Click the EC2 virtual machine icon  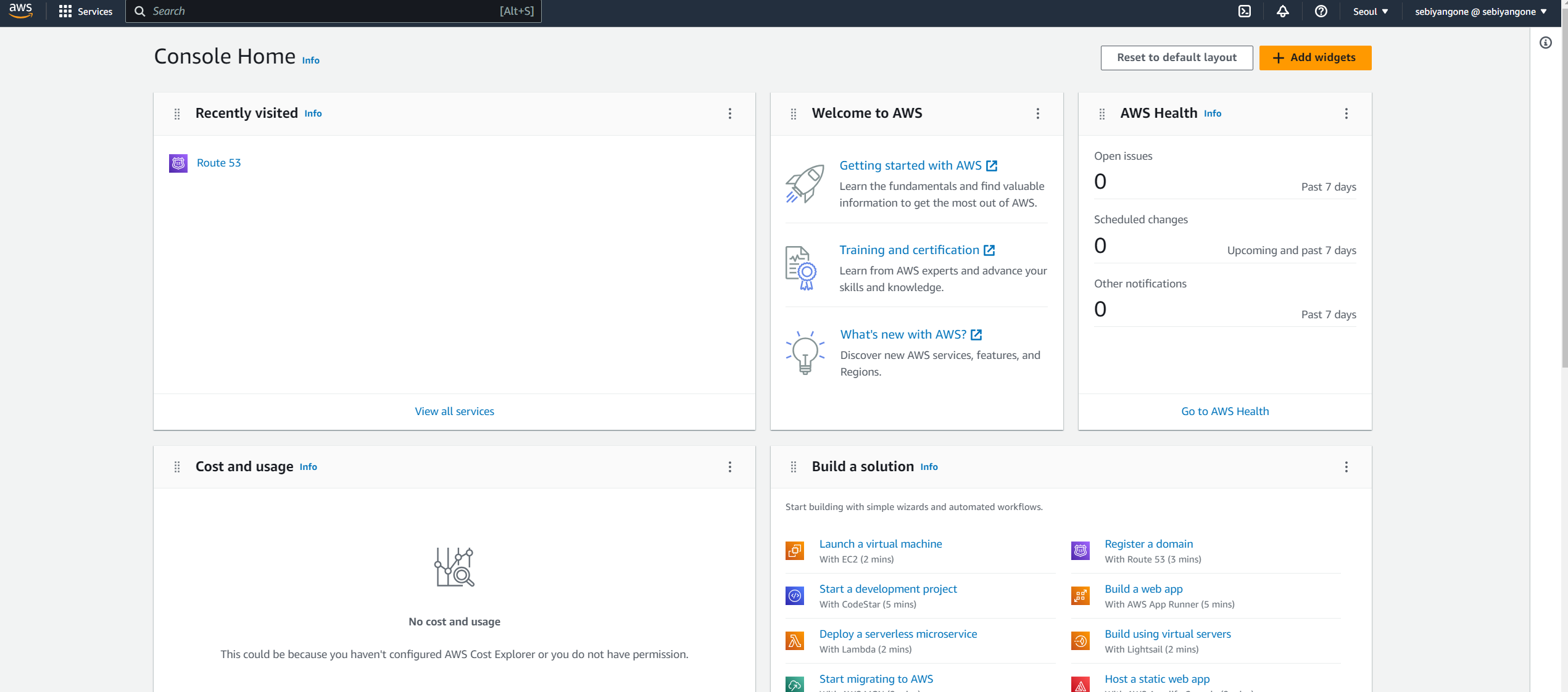coord(795,550)
